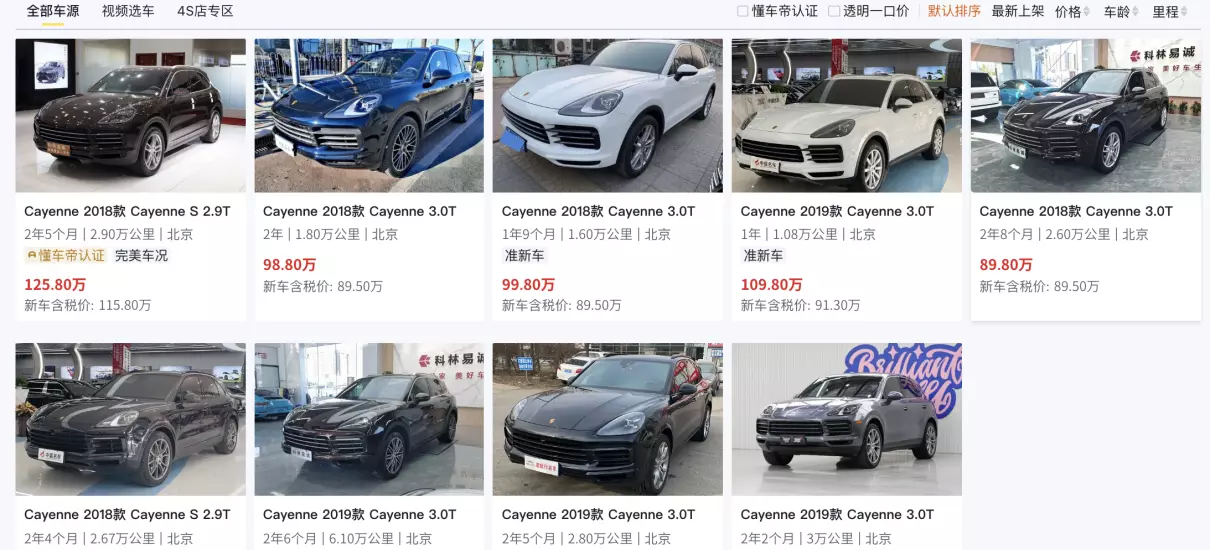Open Cayenne S 2.9T title with 2.67万公里
Image resolution: width=1210 pixels, height=550 pixels.
(127, 515)
